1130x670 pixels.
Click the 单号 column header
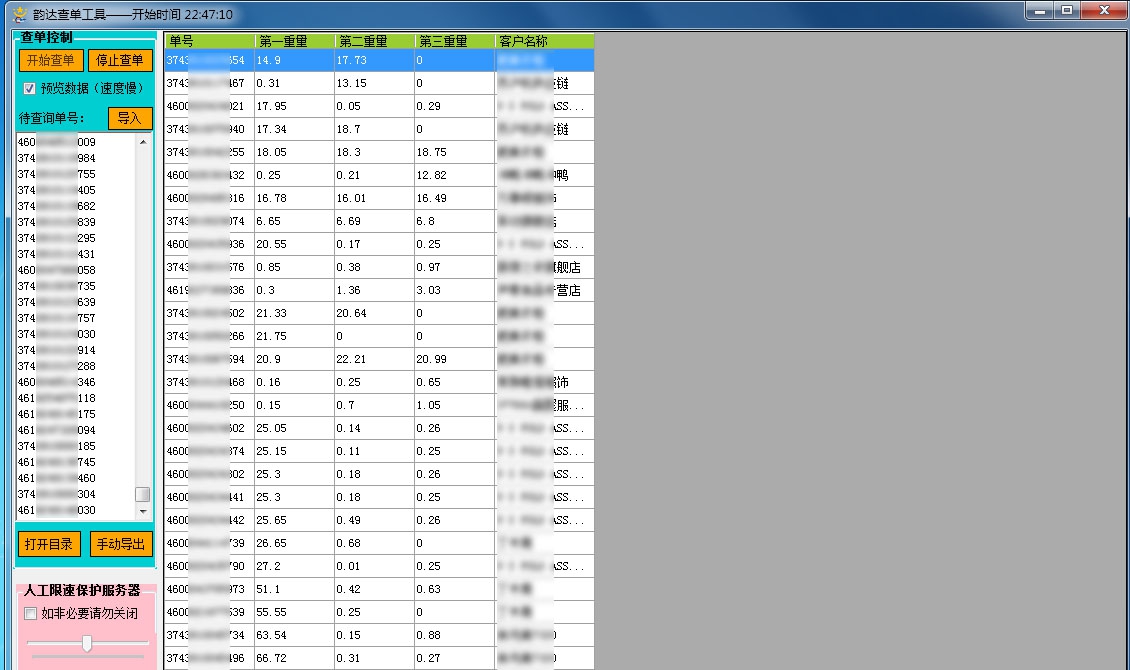point(207,40)
